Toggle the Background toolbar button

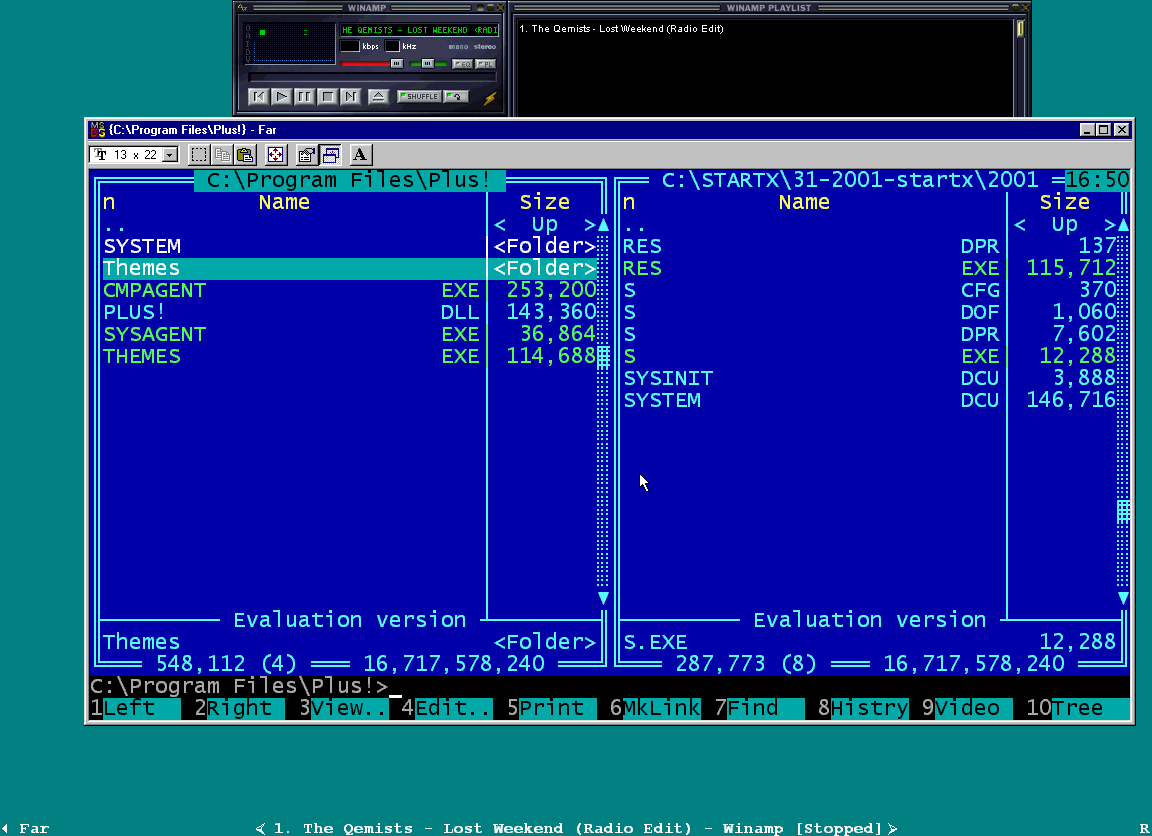(x=331, y=155)
